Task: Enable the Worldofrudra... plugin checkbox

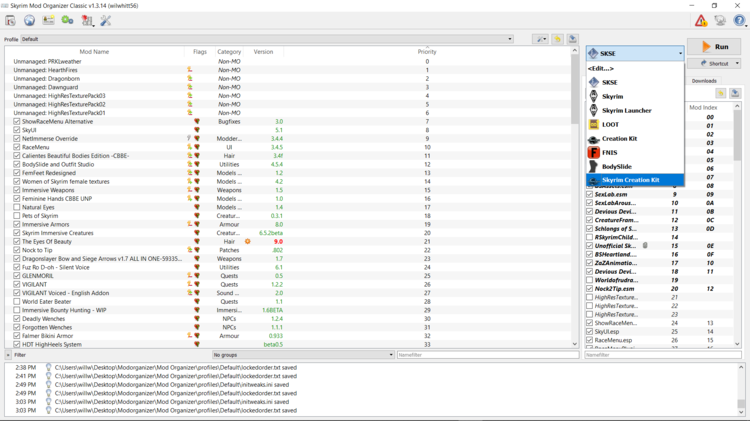Action: 590,280
